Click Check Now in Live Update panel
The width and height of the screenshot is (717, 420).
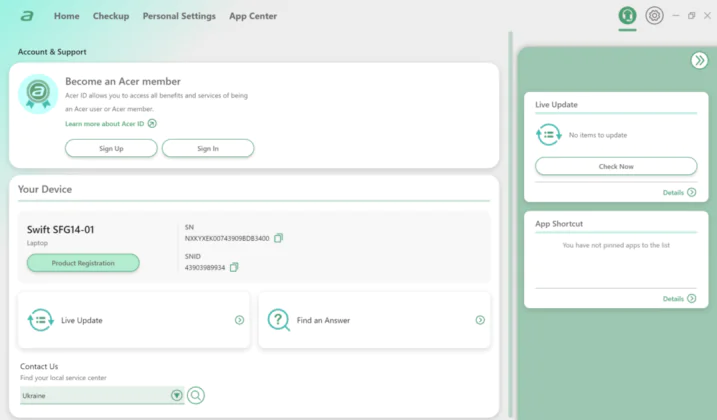coord(616,166)
